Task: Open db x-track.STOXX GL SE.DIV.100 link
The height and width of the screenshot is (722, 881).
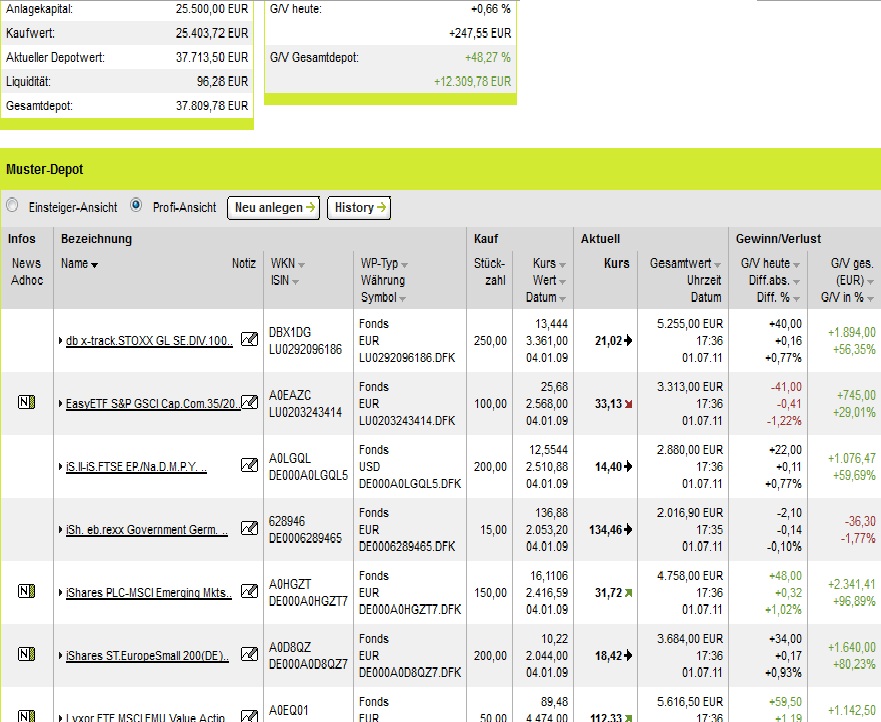Action: point(149,340)
